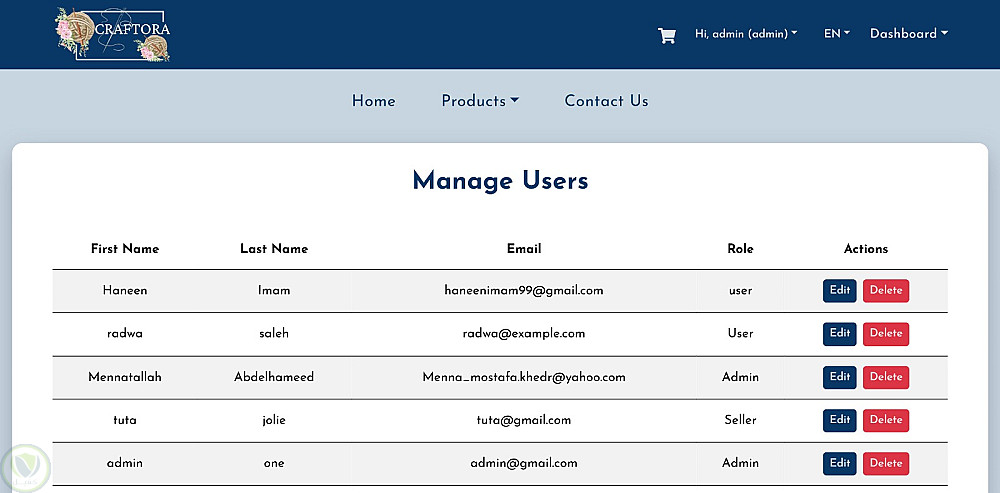Viewport: 1000px width, 493px height.
Task: Edit the tuta jolie seller
Action: 839,420
